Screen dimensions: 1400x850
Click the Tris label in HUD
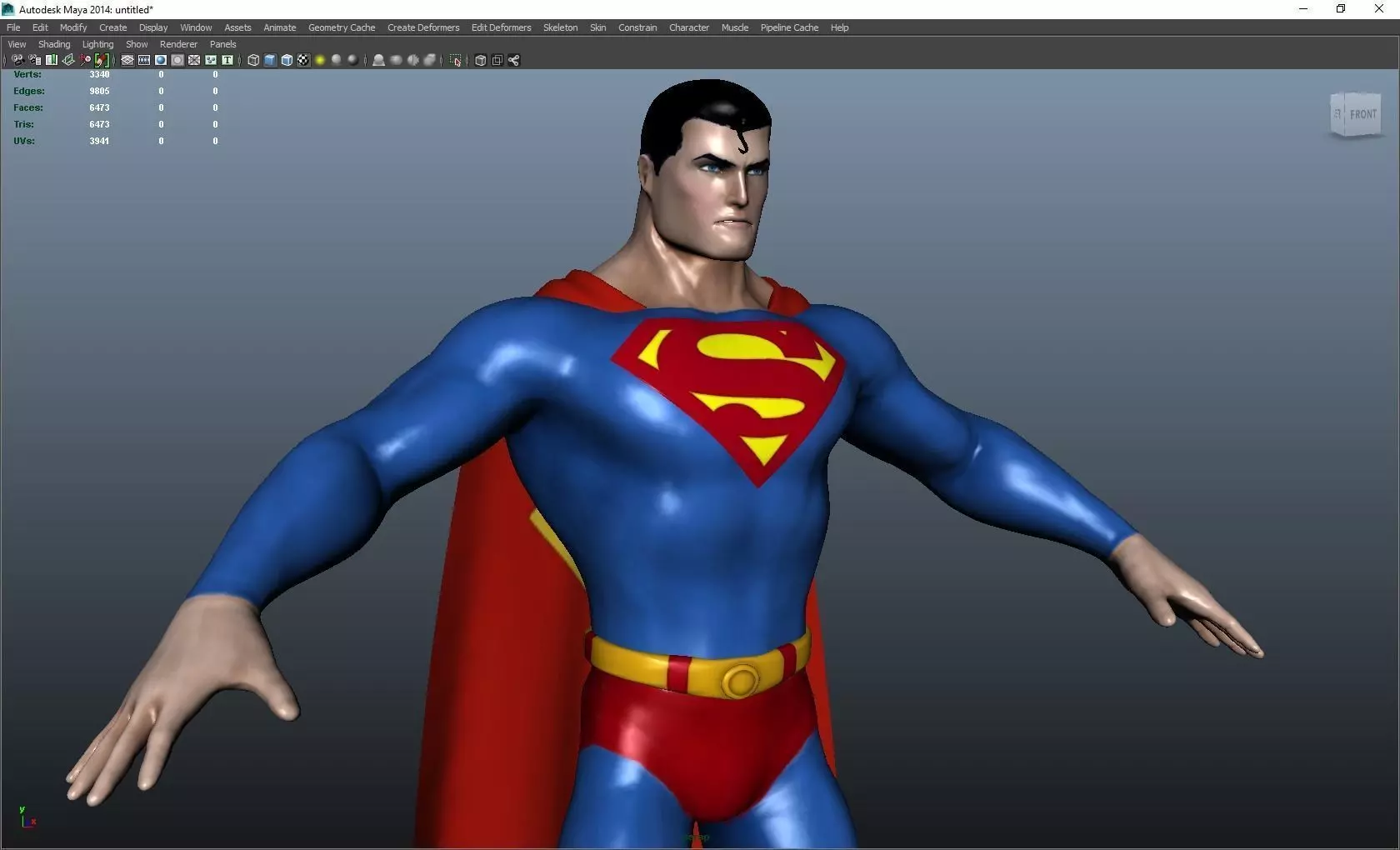tap(23, 124)
